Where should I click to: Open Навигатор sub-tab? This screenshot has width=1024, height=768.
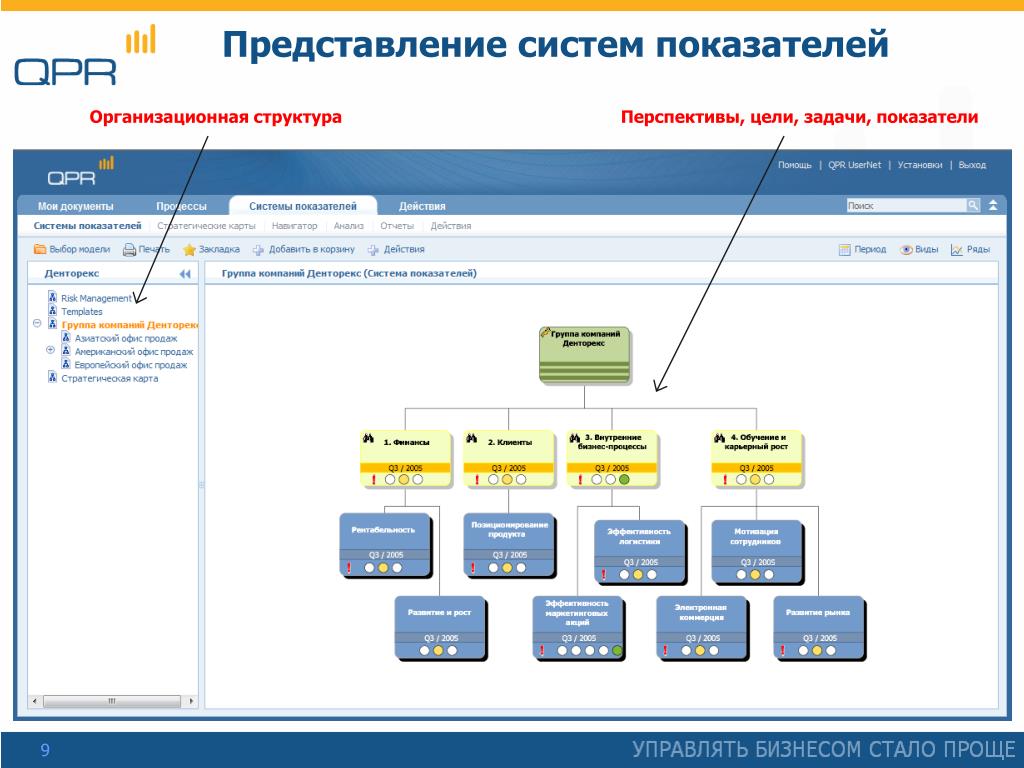coord(295,226)
